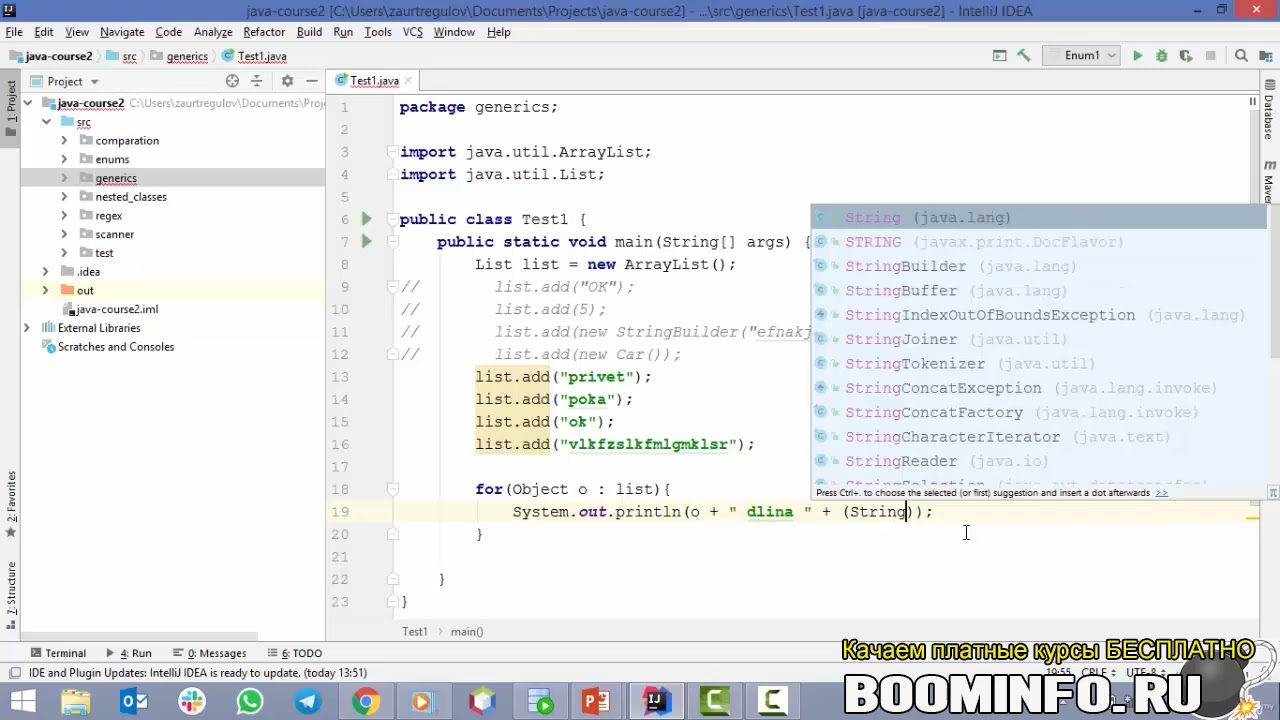Click the collapse-all icon in Project panel
The width and height of the screenshot is (1280, 720).
[x=257, y=81]
